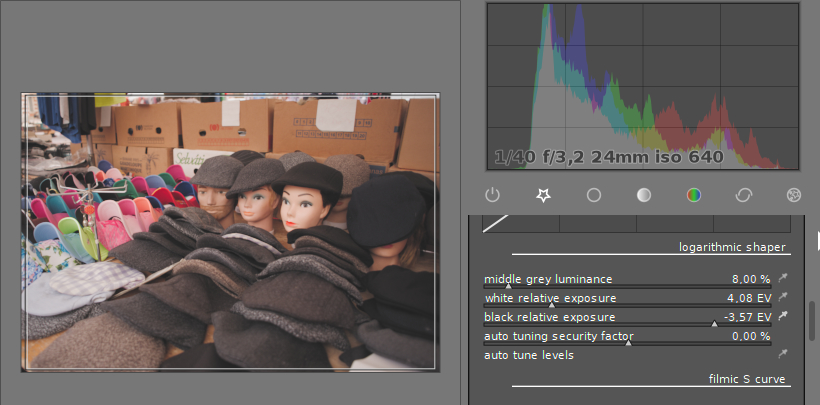This screenshot has width=820, height=405.
Task: Click the module panel vertical scrollbar
Action: click(x=811, y=320)
